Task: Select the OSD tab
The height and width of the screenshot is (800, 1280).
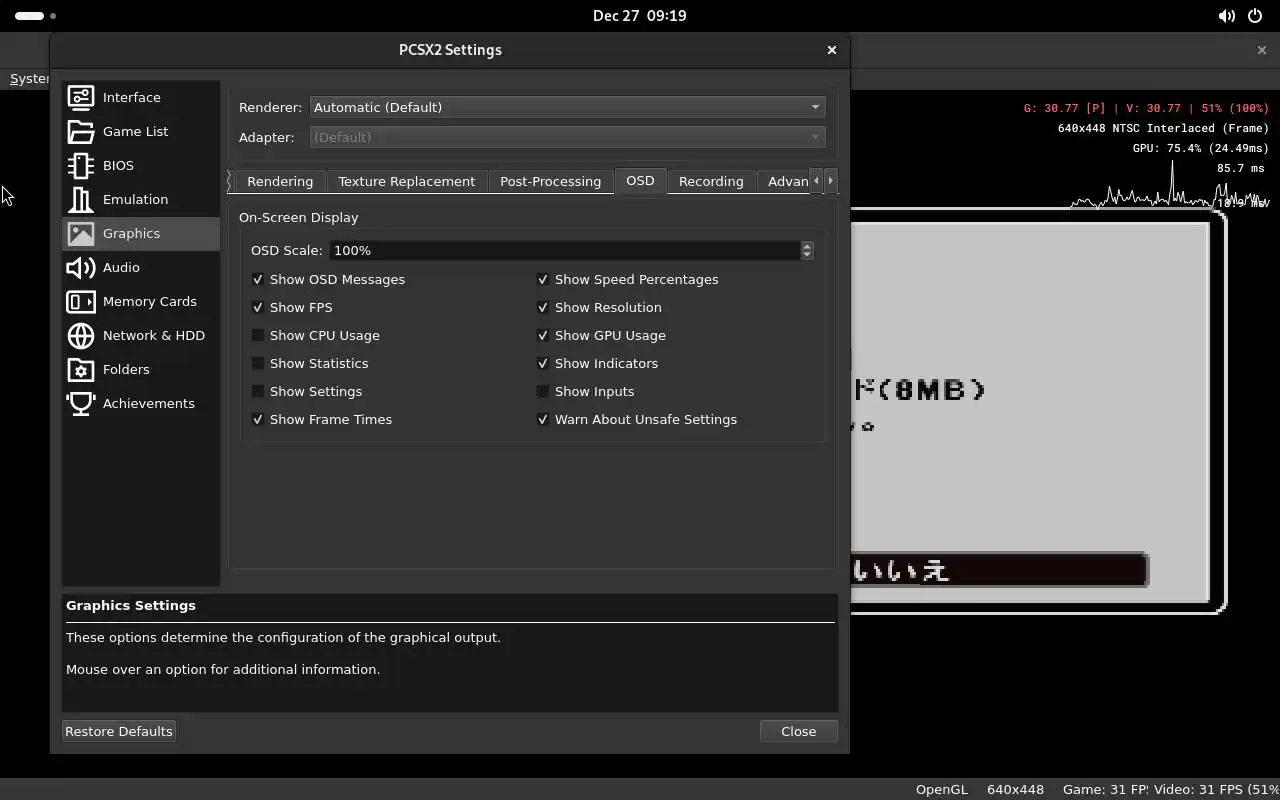Action: click(640, 181)
